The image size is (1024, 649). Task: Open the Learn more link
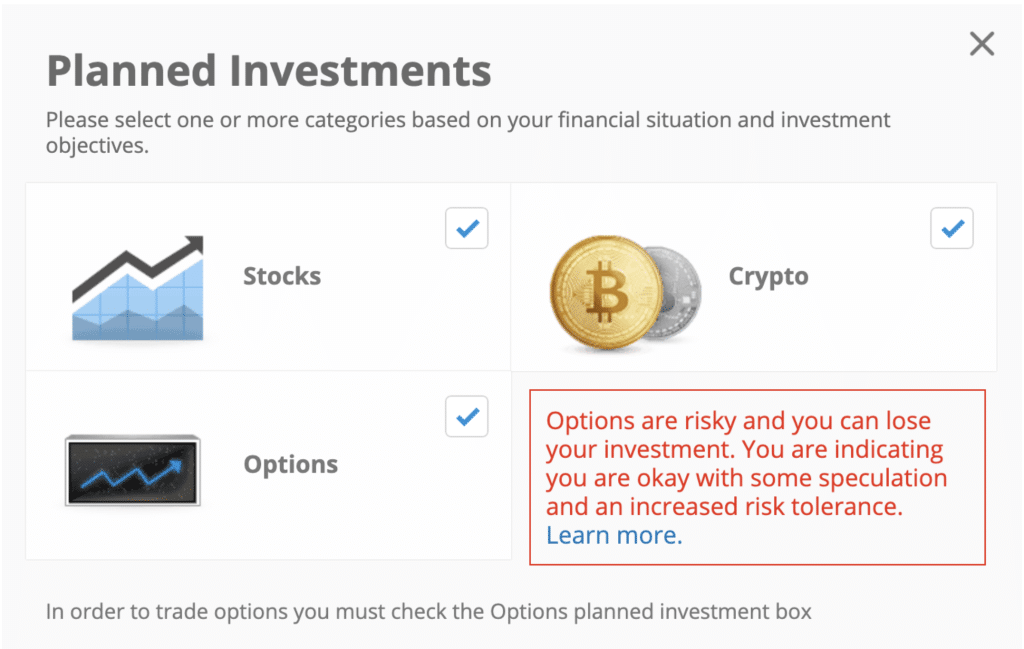[614, 535]
